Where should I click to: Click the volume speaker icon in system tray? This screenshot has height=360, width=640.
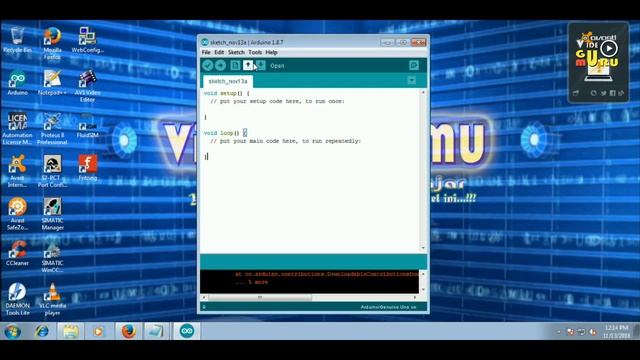(x=592, y=332)
